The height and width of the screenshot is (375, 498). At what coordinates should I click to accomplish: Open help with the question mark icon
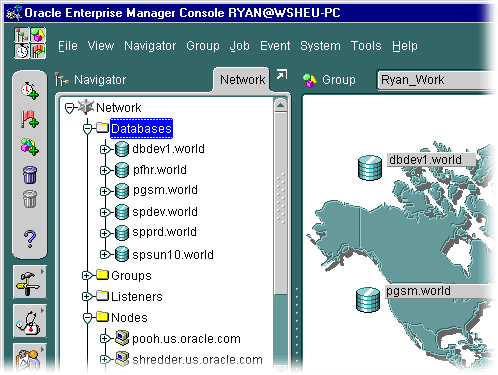(30, 239)
